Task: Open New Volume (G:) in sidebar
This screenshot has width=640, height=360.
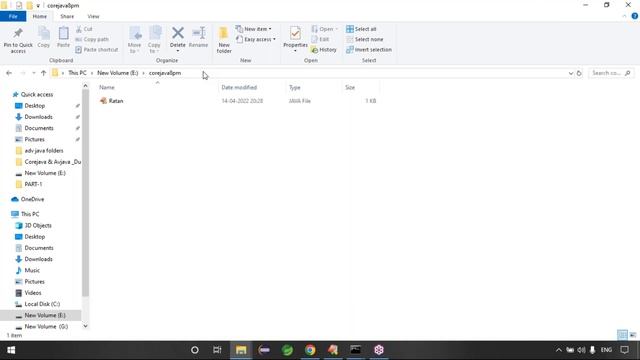Action: click(x=46, y=327)
